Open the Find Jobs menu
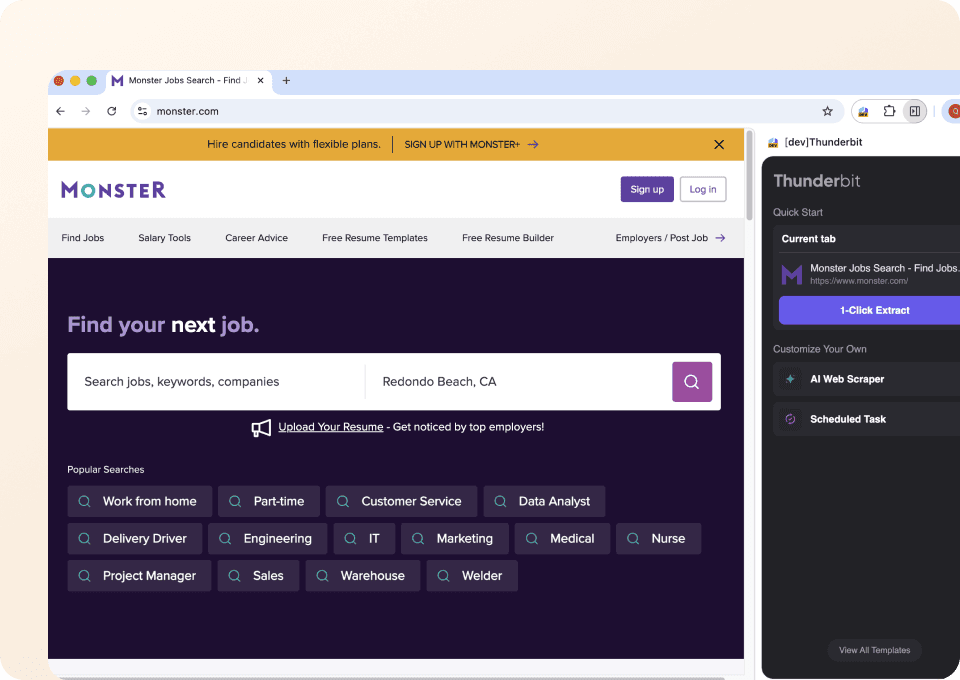960x680 pixels. (83, 238)
